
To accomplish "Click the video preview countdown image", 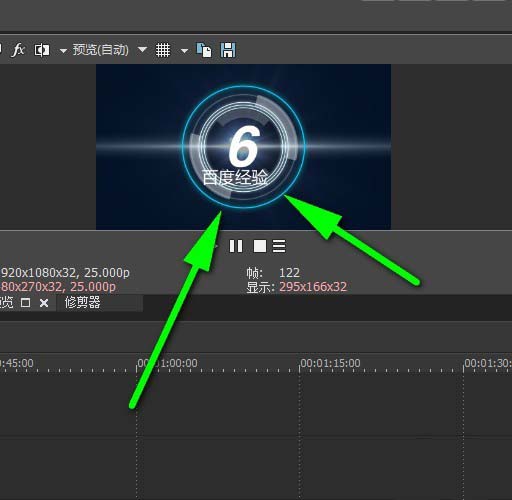I will (243, 147).
